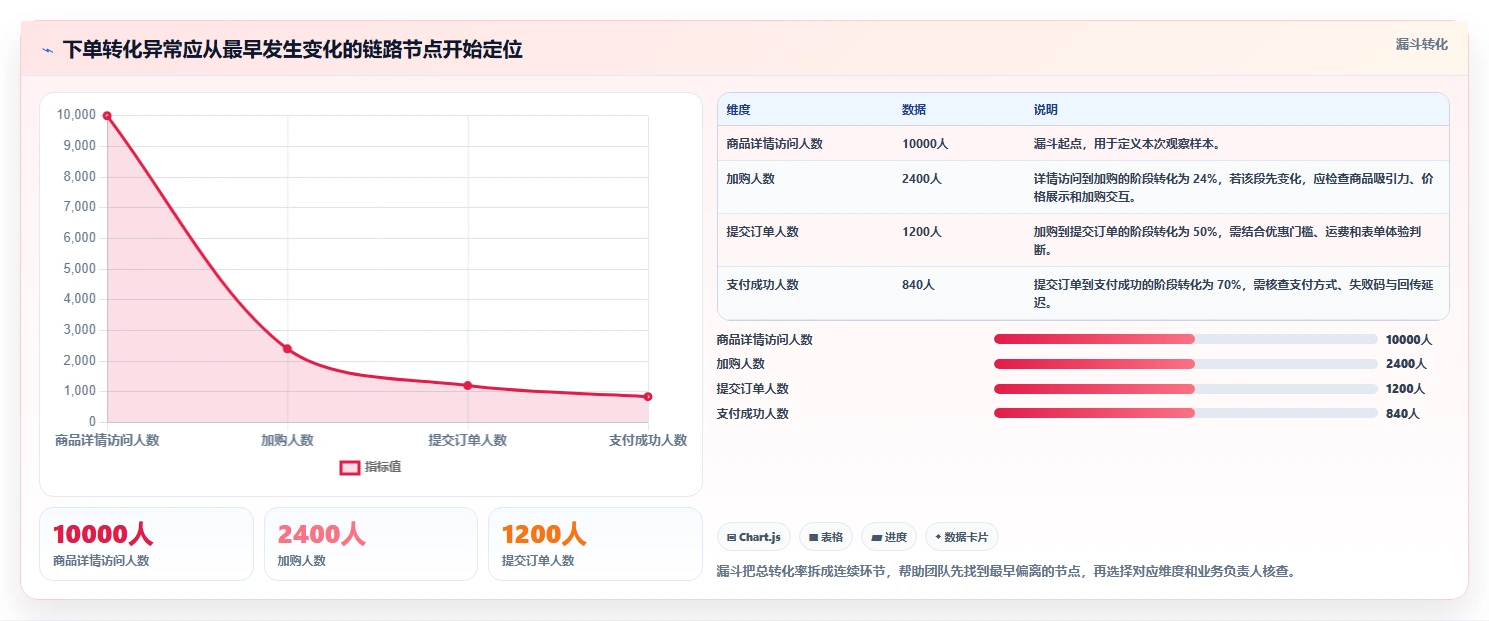Click the 10000人 data card
Screen dimensions: 1489x621
point(146,544)
